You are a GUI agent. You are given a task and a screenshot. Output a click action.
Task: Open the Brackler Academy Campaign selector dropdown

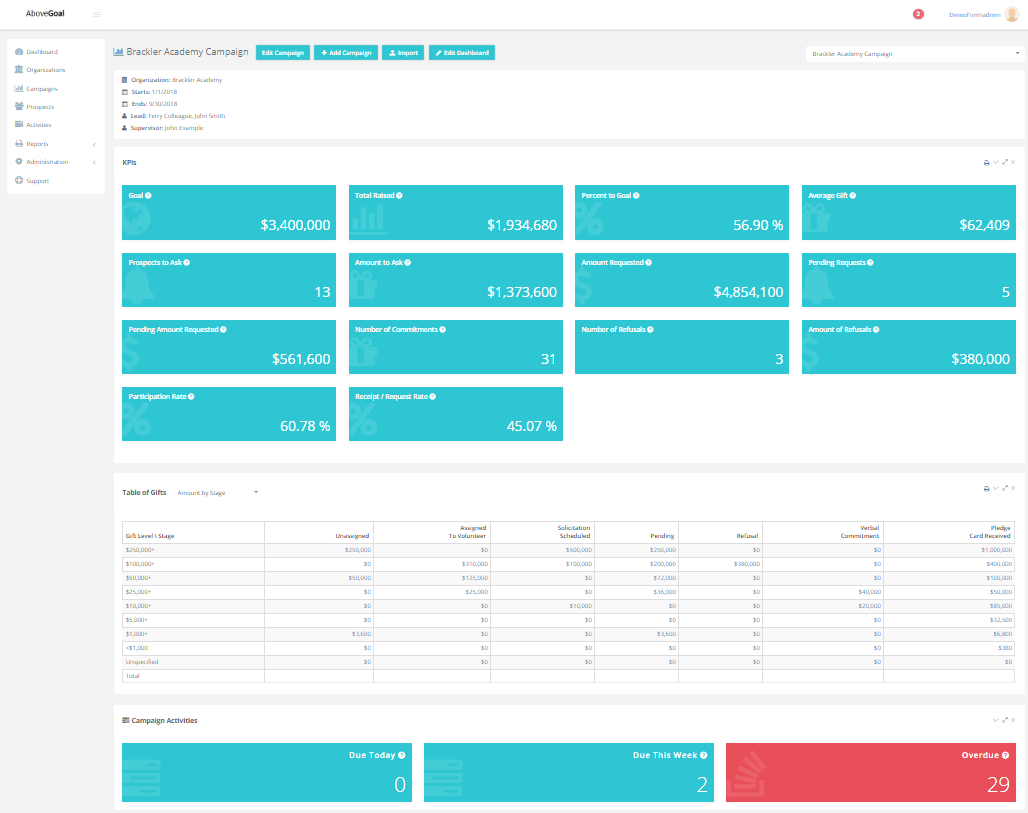click(x=914, y=54)
